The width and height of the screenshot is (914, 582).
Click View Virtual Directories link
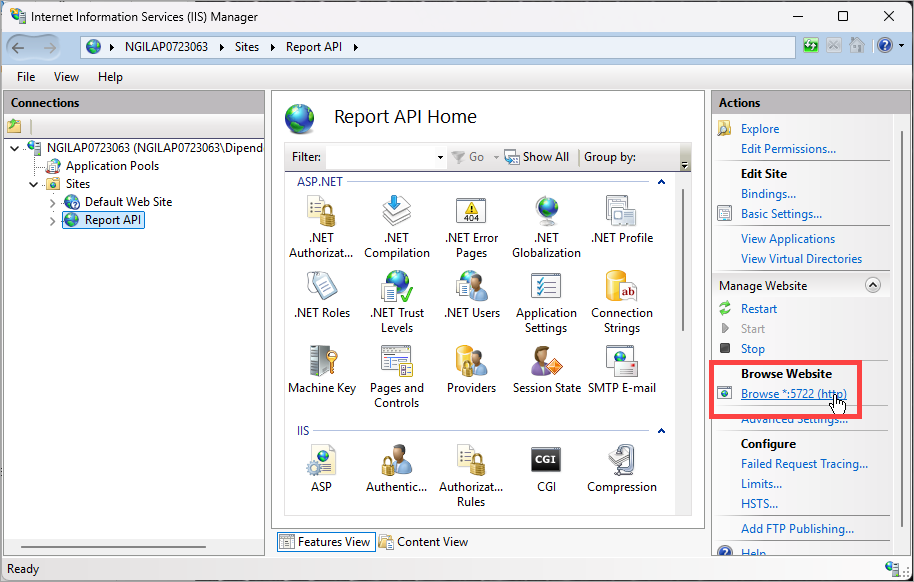tap(801, 258)
